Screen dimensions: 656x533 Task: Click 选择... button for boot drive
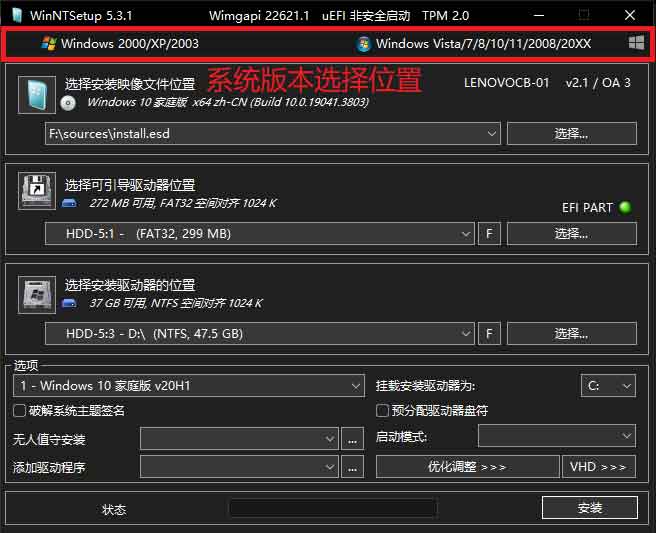pyautogui.click(x=571, y=233)
